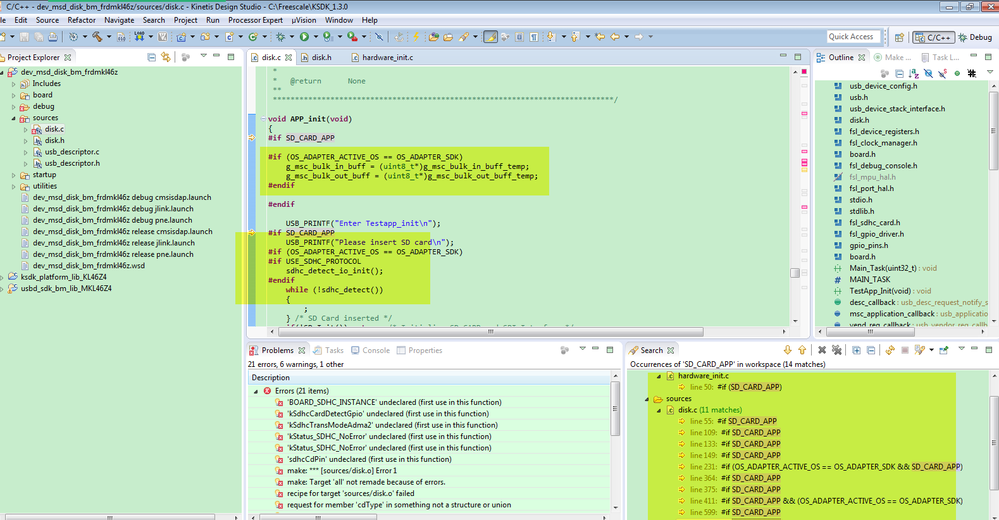
Task: Toggle Mark Occurrences highlighter button
Action: (491, 37)
